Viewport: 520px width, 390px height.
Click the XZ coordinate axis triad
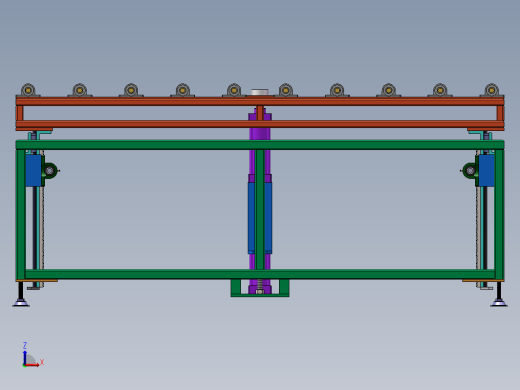[32, 355]
